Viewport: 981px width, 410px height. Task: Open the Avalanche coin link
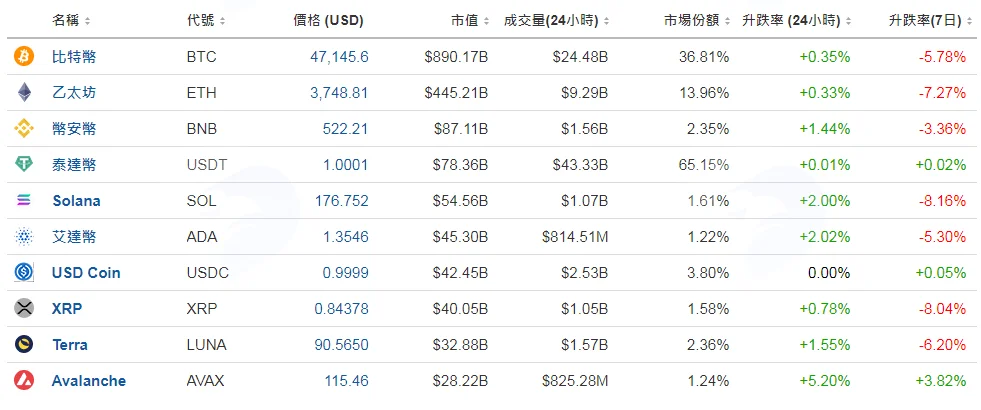click(89, 381)
